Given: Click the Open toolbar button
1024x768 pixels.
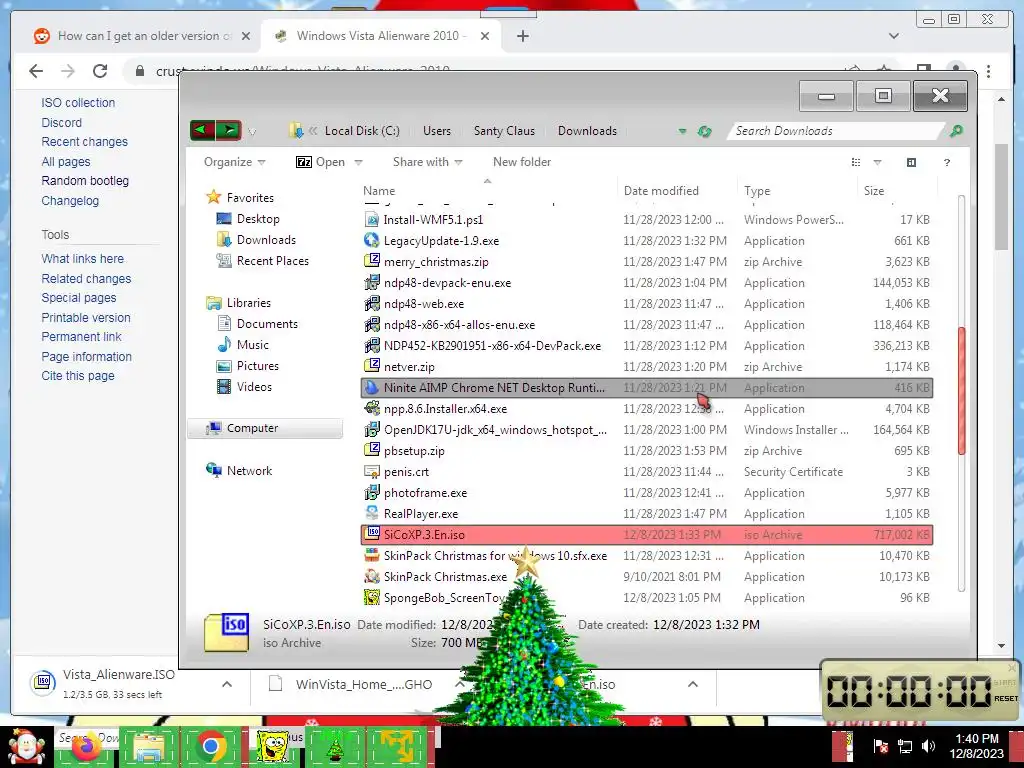Looking at the screenshot, I should [321, 162].
